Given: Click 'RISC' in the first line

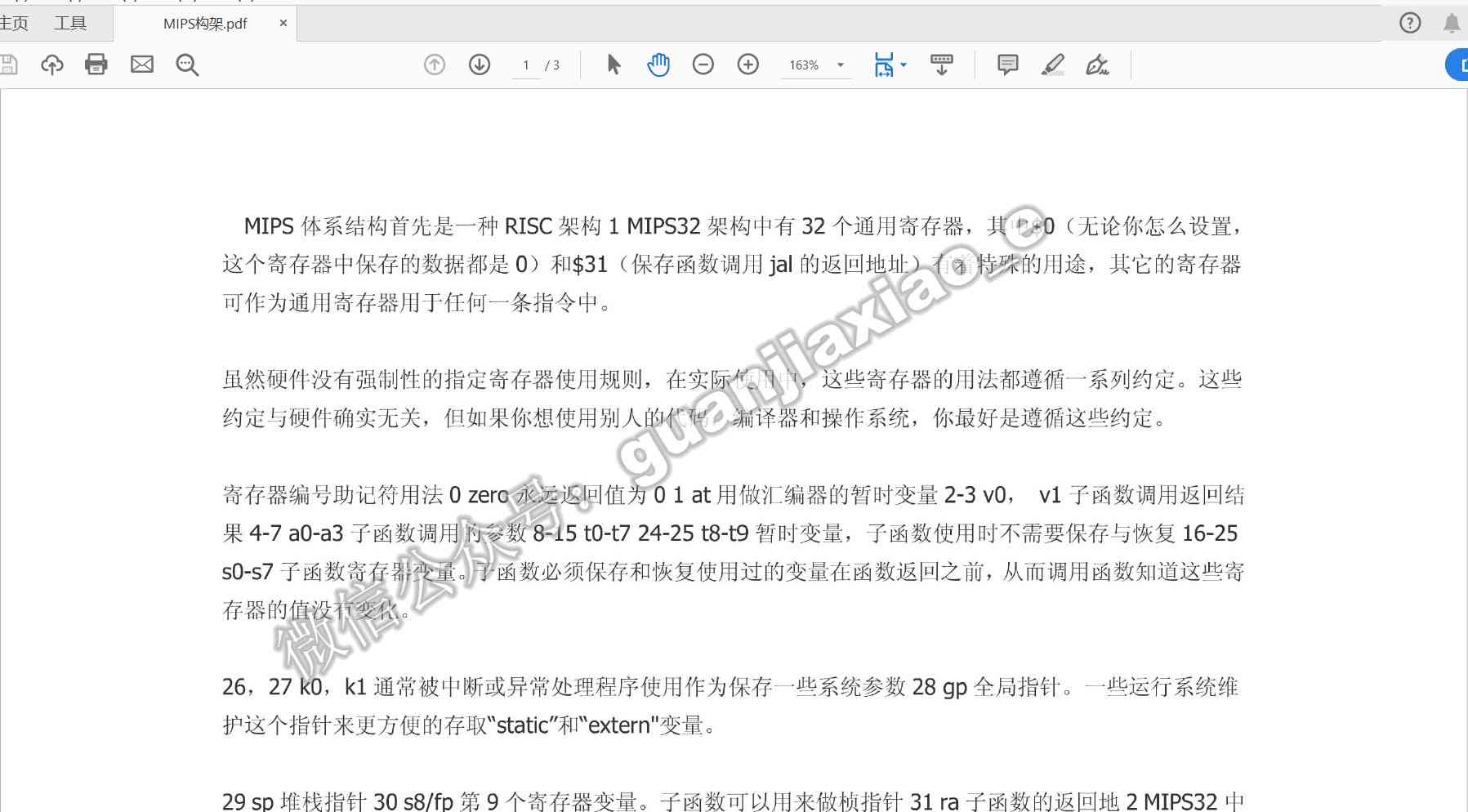Looking at the screenshot, I should [529, 226].
